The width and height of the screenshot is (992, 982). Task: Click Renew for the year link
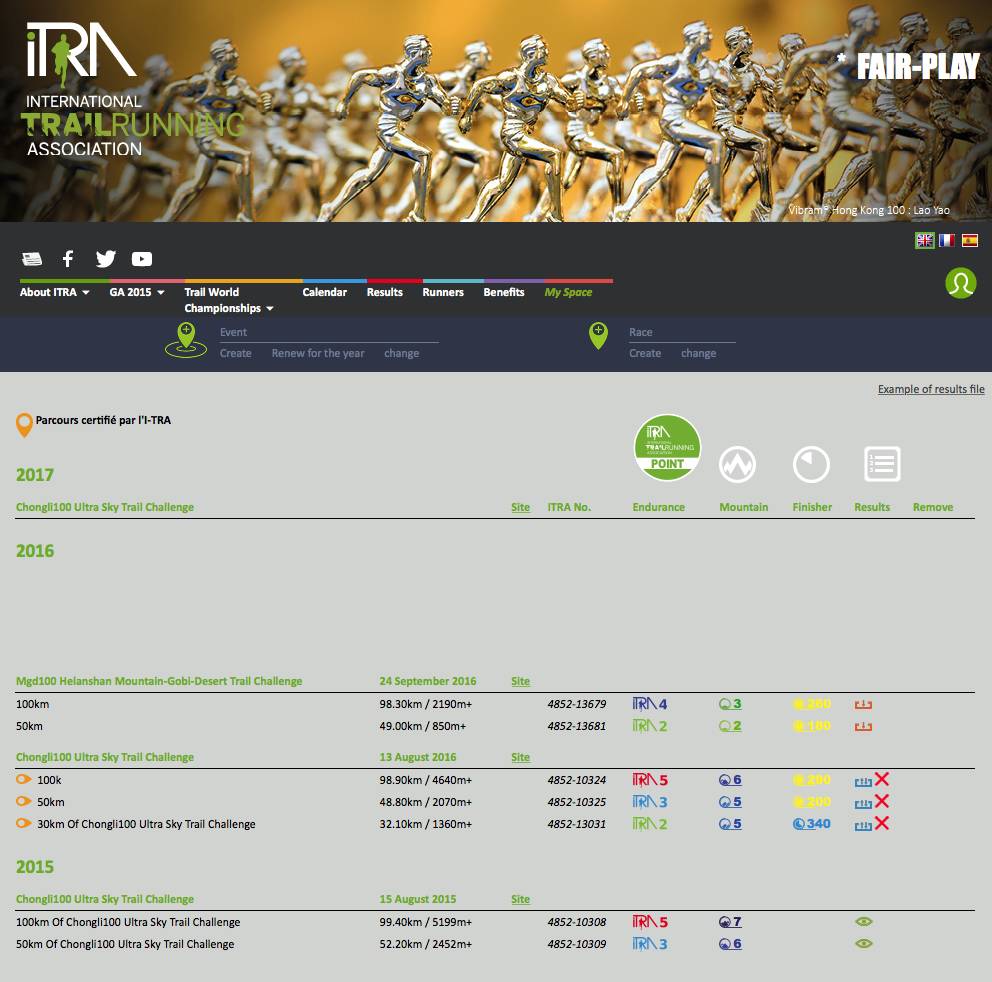(318, 353)
